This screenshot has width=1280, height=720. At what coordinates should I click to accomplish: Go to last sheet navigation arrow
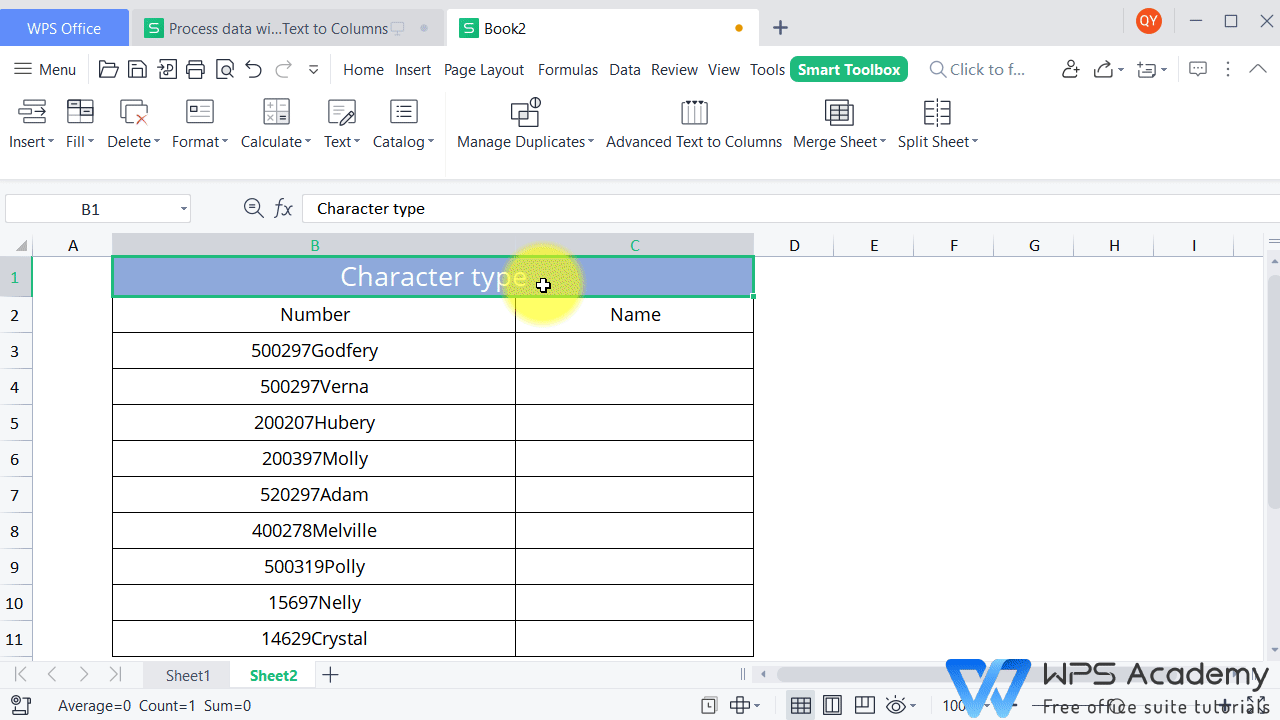[116, 675]
